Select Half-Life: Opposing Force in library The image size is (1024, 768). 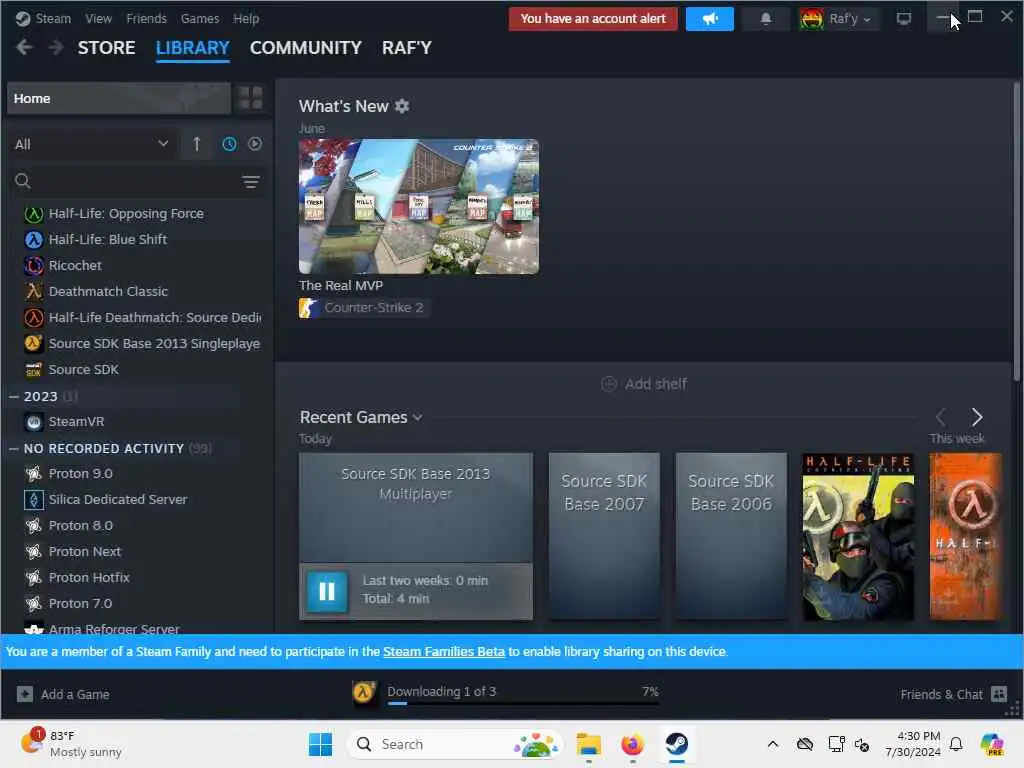tap(126, 214)
